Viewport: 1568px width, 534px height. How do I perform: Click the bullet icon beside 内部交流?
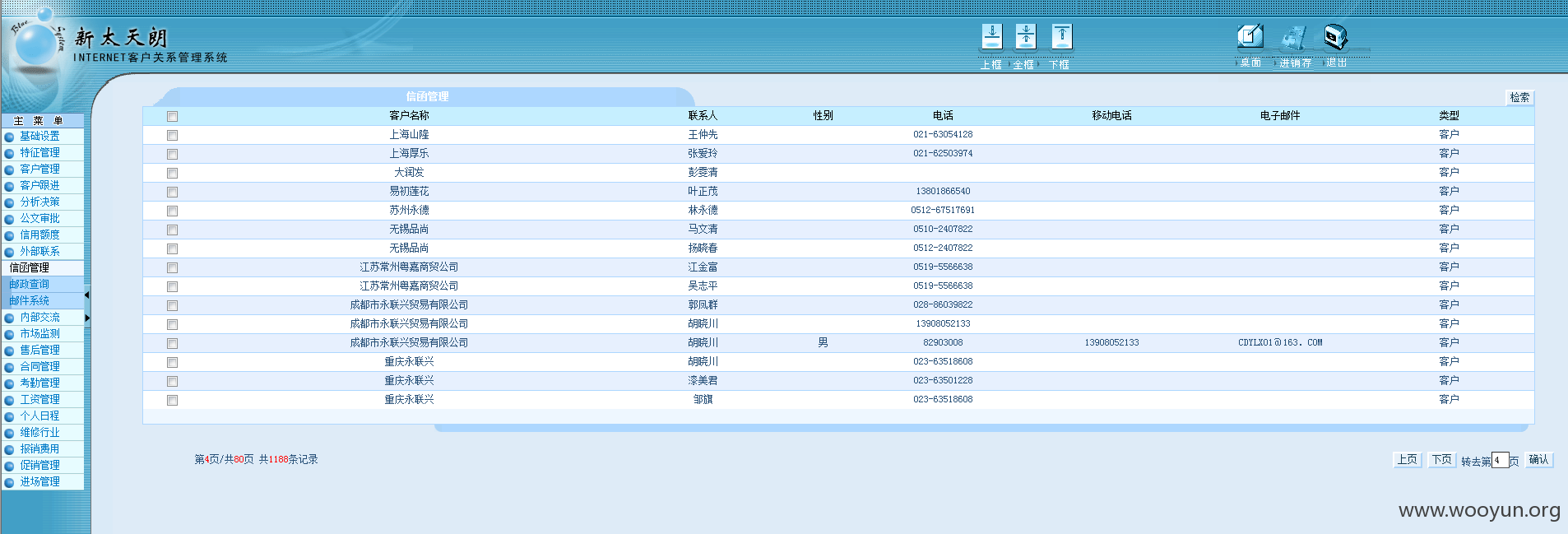tap(10, 318)
